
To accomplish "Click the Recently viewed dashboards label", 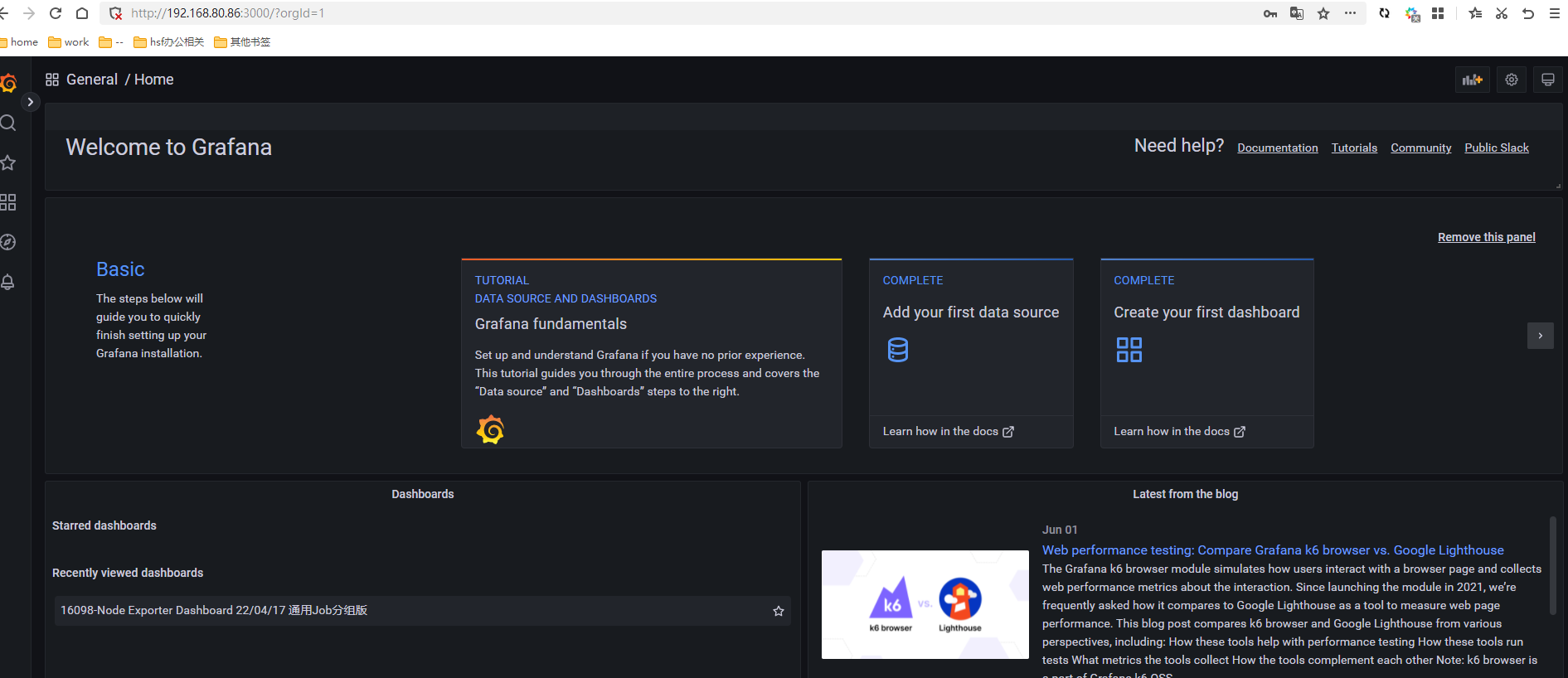I will point(128,573).
